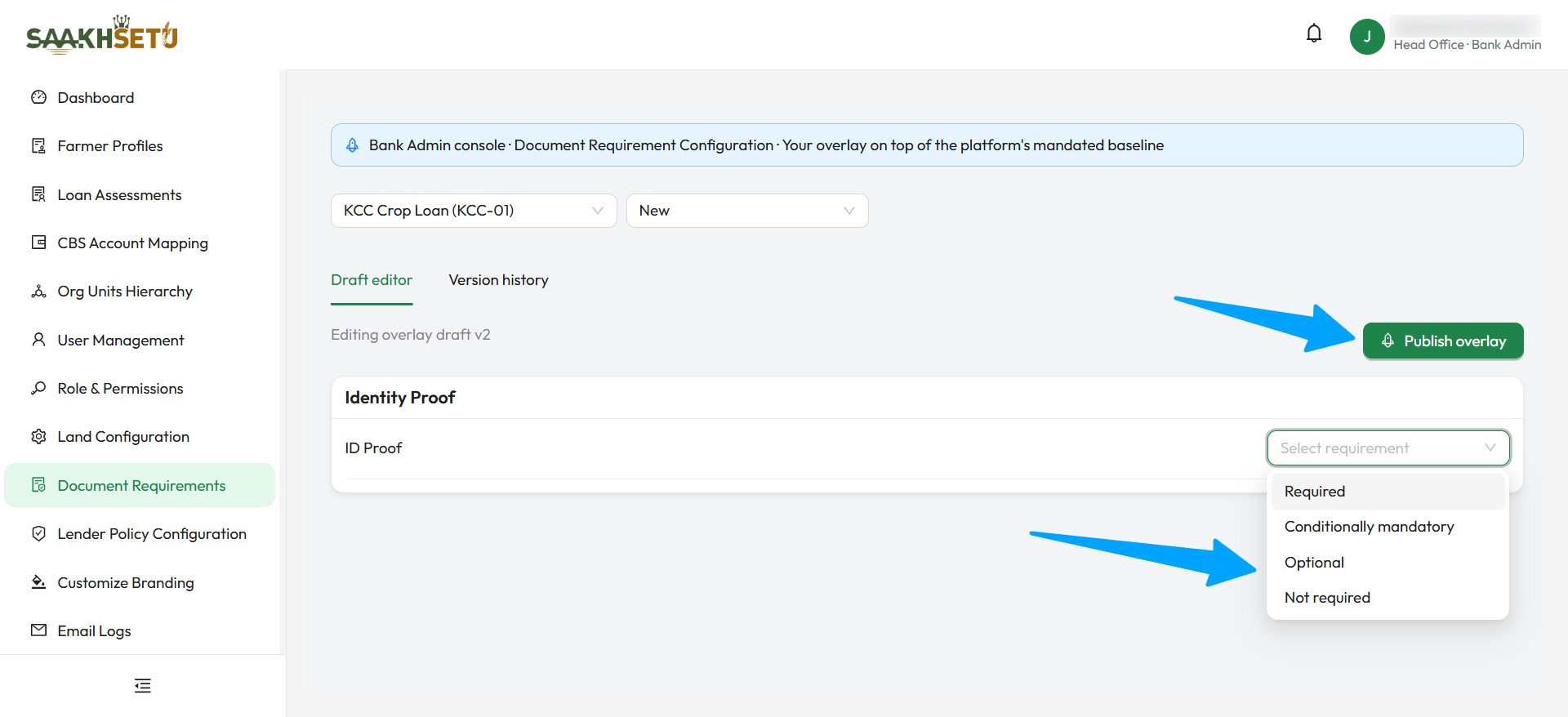This screenshot has width=1568, height=717.
Task: Open the KCC Crop Loan product dropdown
Action: tap(474, 211)
